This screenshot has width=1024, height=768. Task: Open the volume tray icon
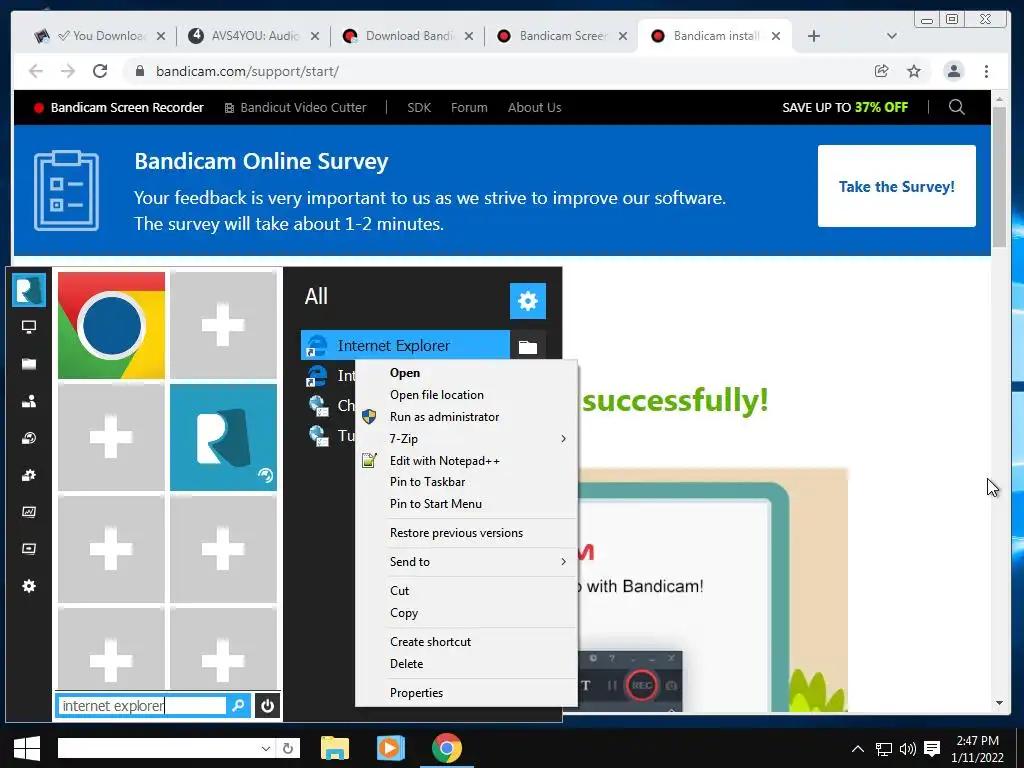pyautogui.click(x=907, y=749)
